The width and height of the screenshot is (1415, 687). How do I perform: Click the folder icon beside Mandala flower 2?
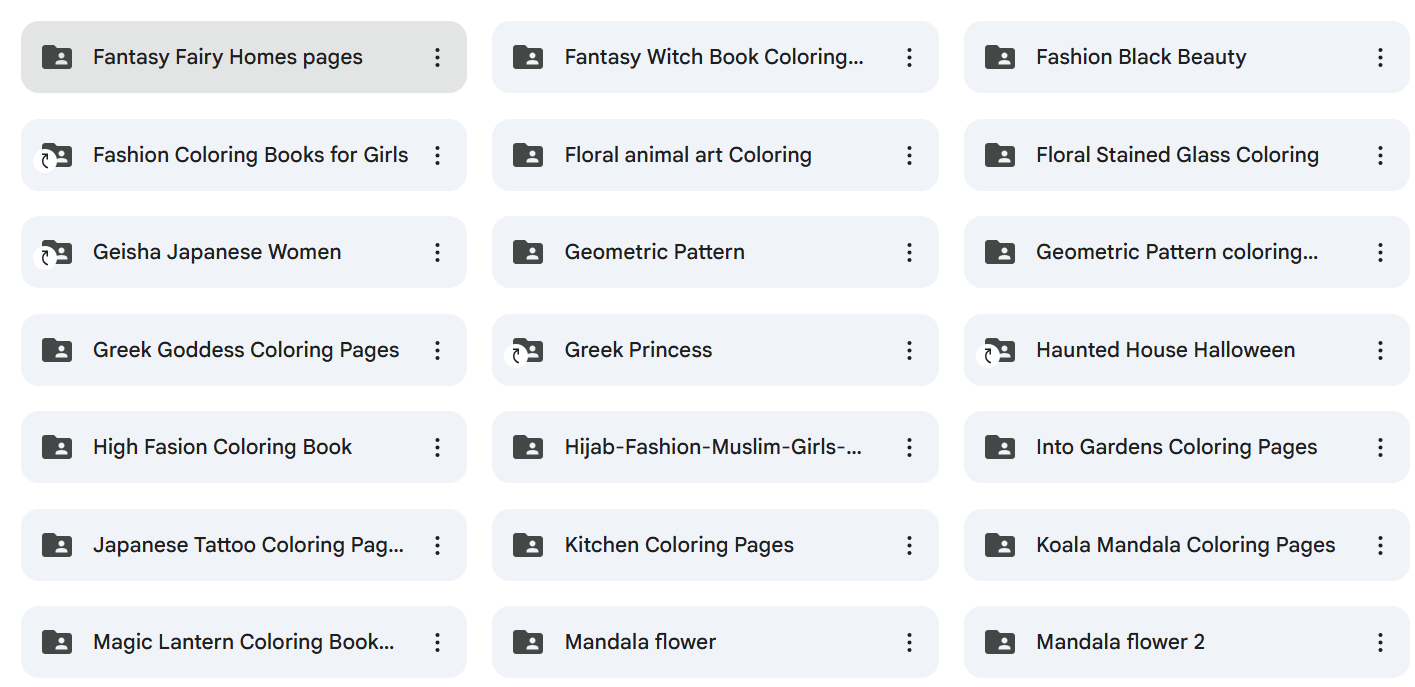point(999,642)
